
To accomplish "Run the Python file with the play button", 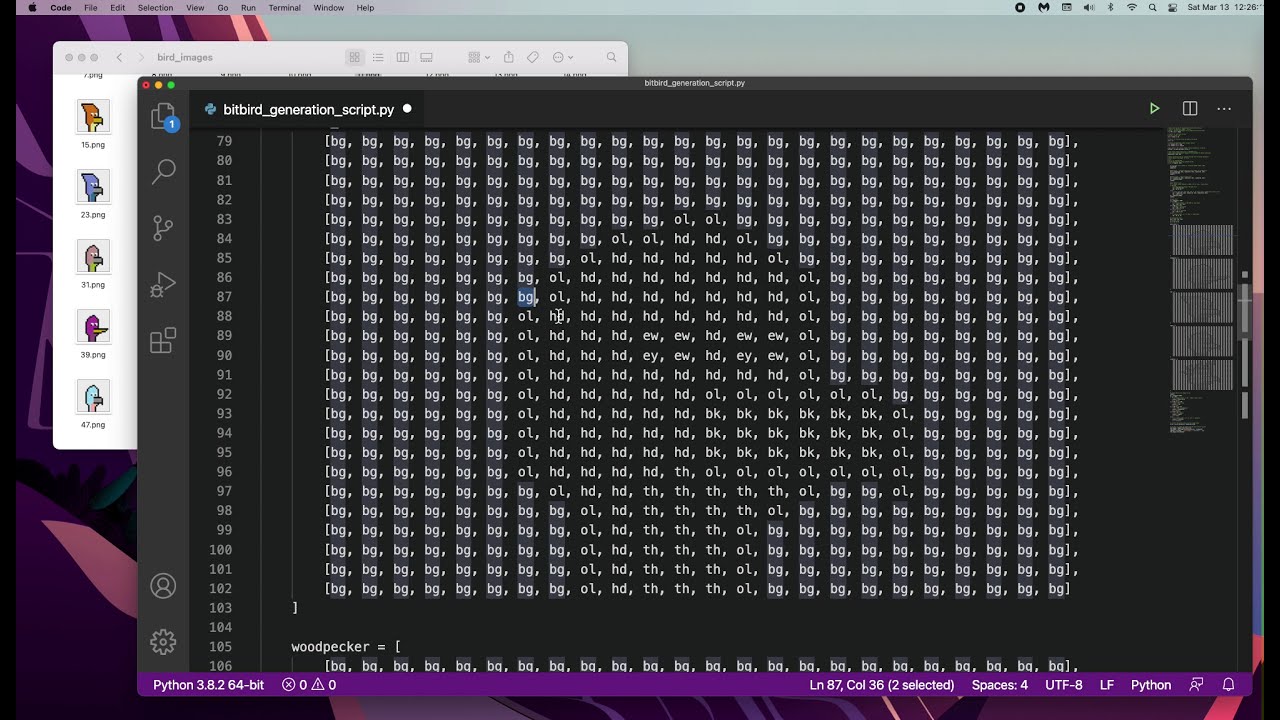I will [x=1154, y=108].
